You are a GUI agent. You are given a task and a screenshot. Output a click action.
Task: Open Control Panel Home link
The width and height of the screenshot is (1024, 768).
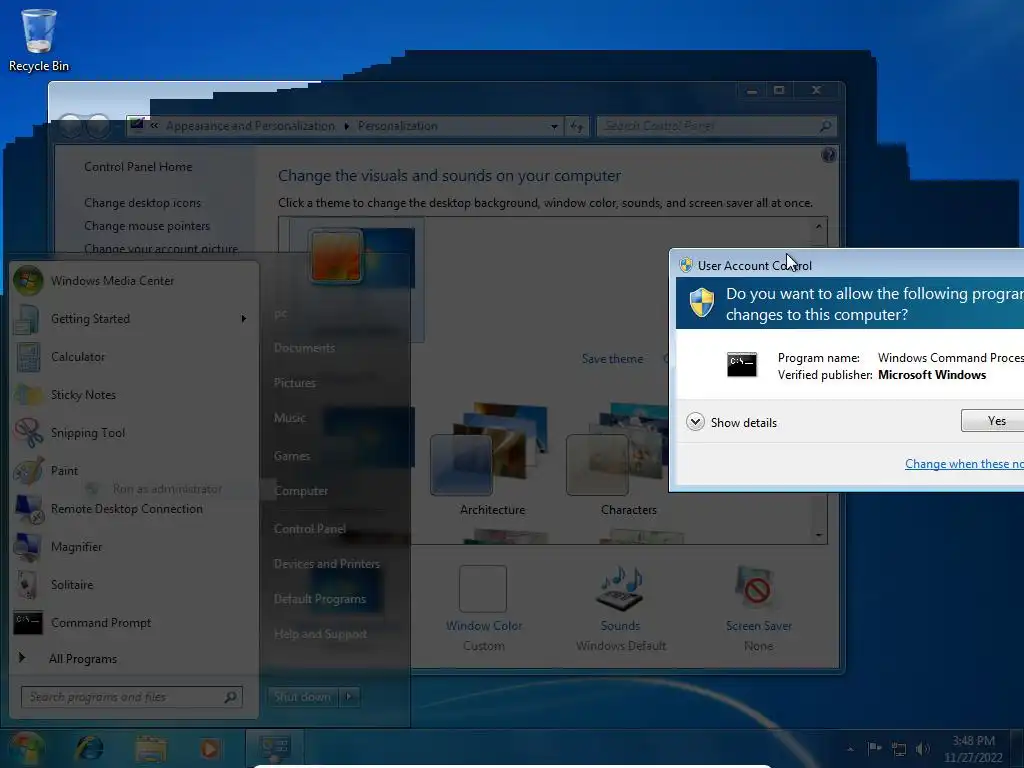pyautogui.click(x=138, y=167)
